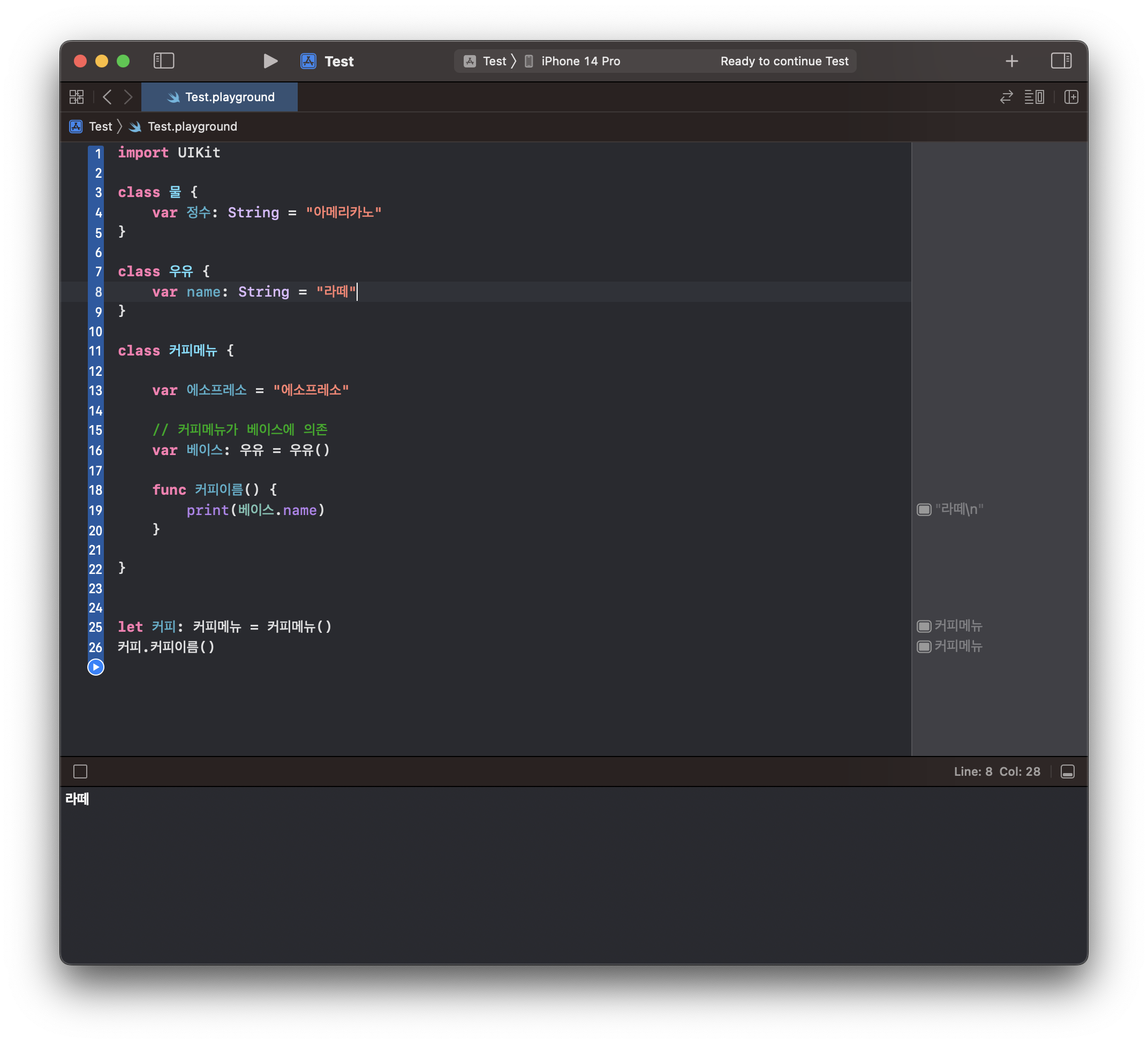This screenshot has height=1044, width=1148.
Task: Go back in editor history
Action: [107, 97]
